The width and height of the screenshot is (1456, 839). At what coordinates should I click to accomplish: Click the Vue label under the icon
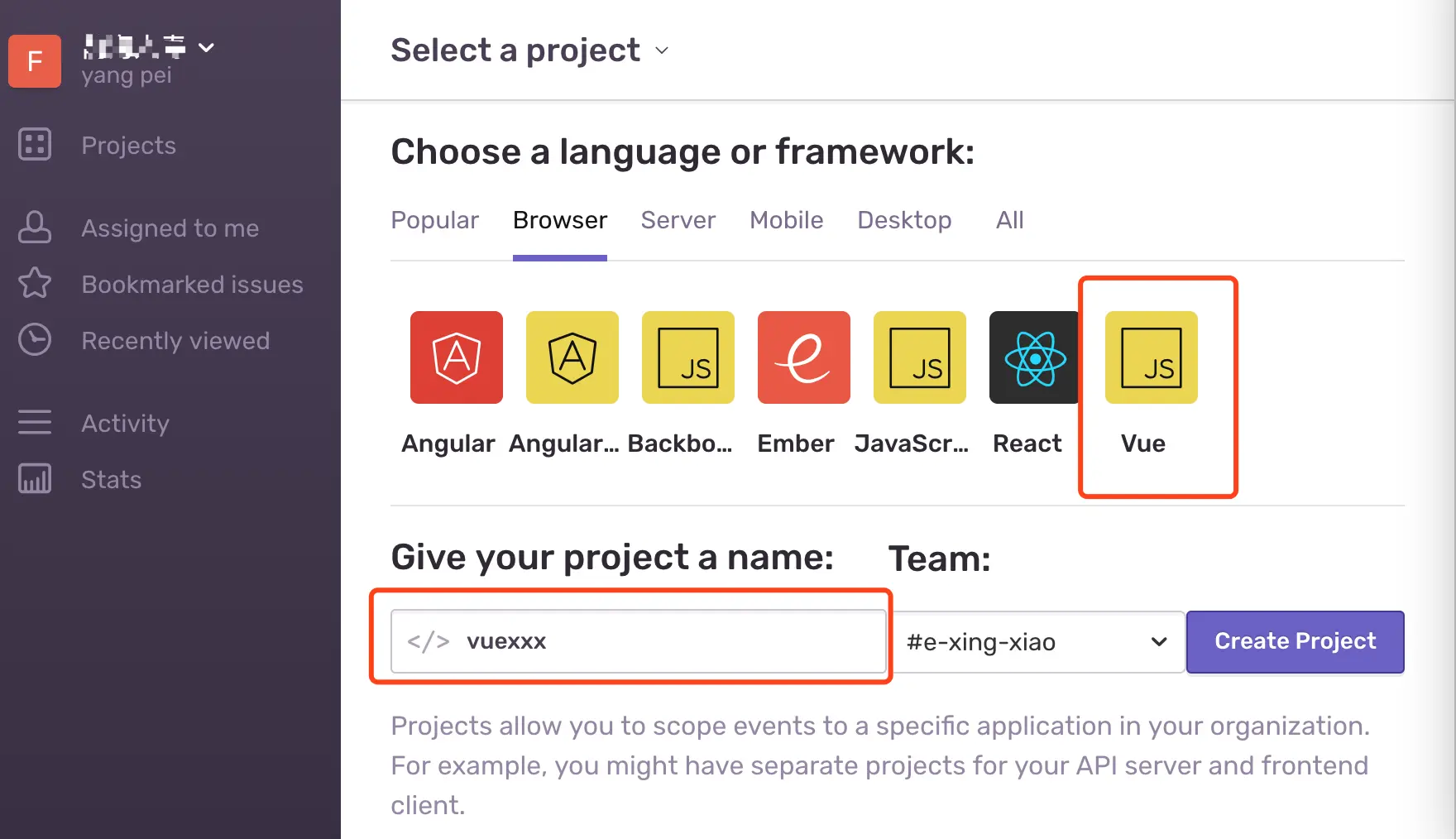[1143, 443]
